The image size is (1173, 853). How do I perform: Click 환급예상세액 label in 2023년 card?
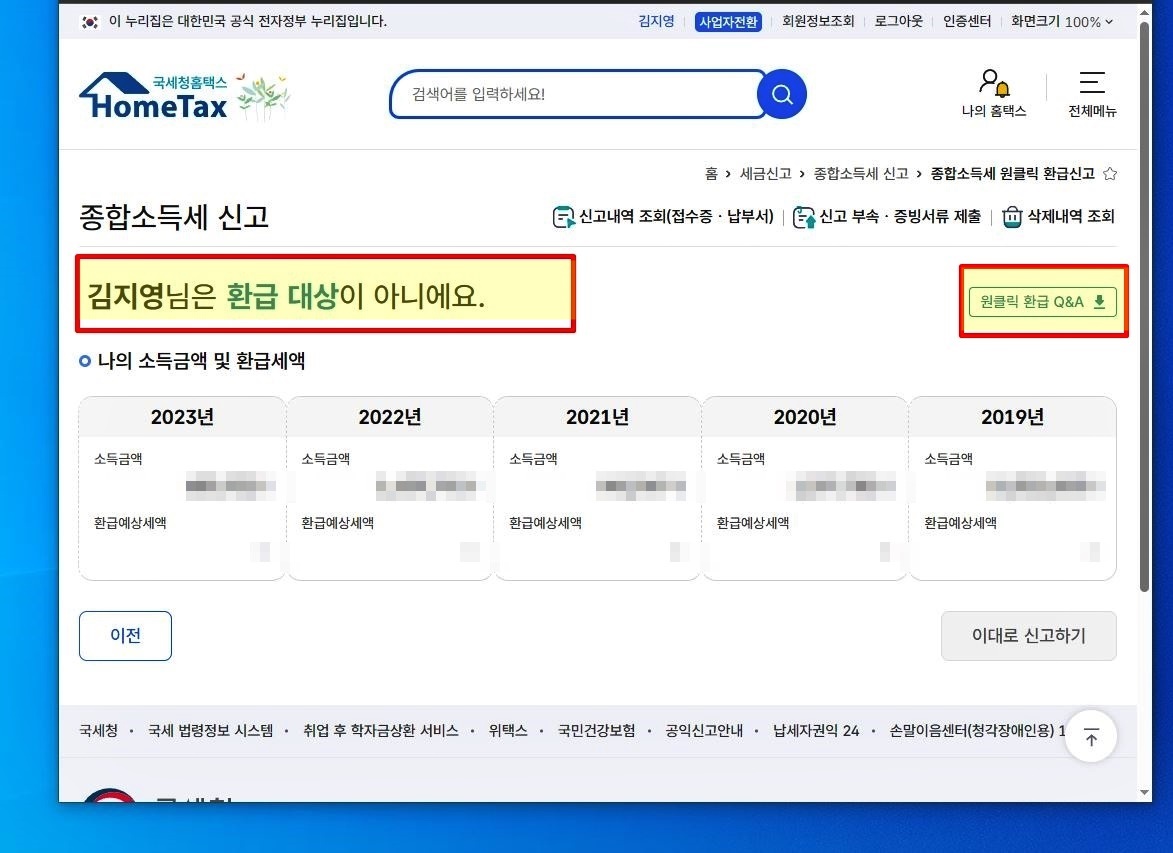(x=130, y=523)
